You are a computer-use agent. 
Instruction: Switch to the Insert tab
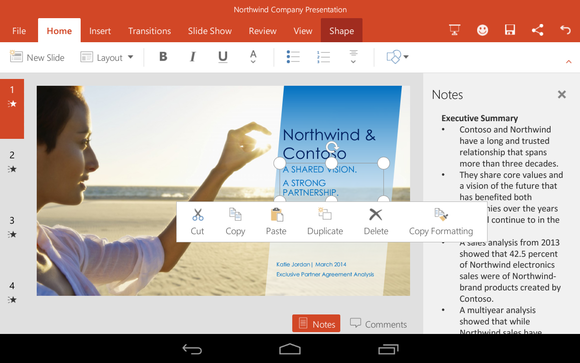pos(100,31)
